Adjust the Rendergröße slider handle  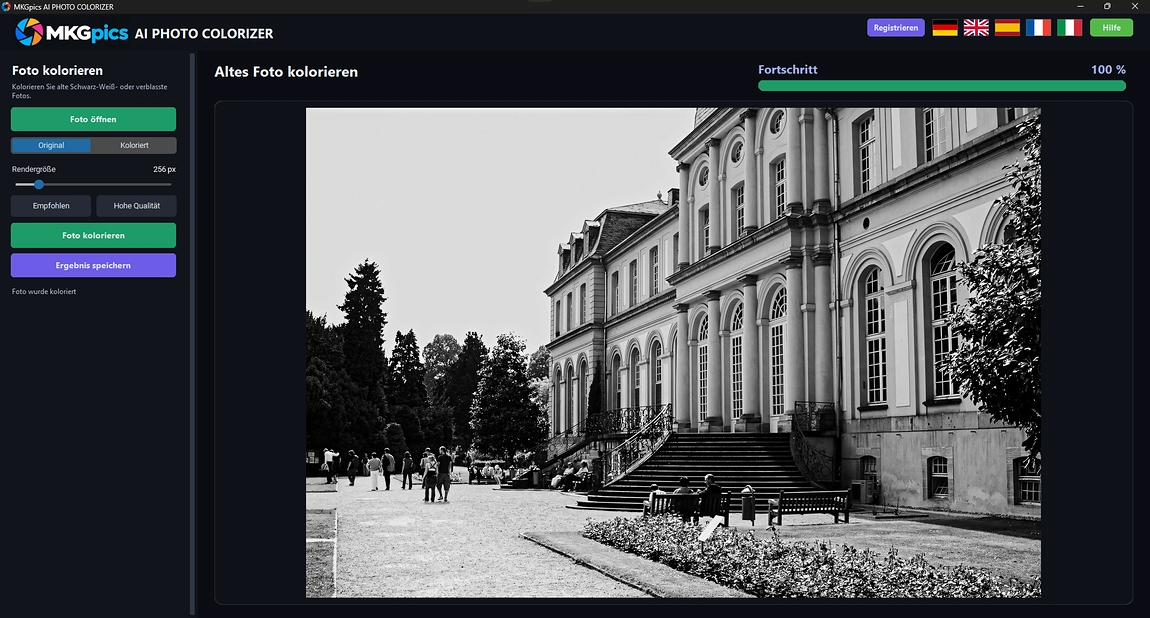coord(39,185)
